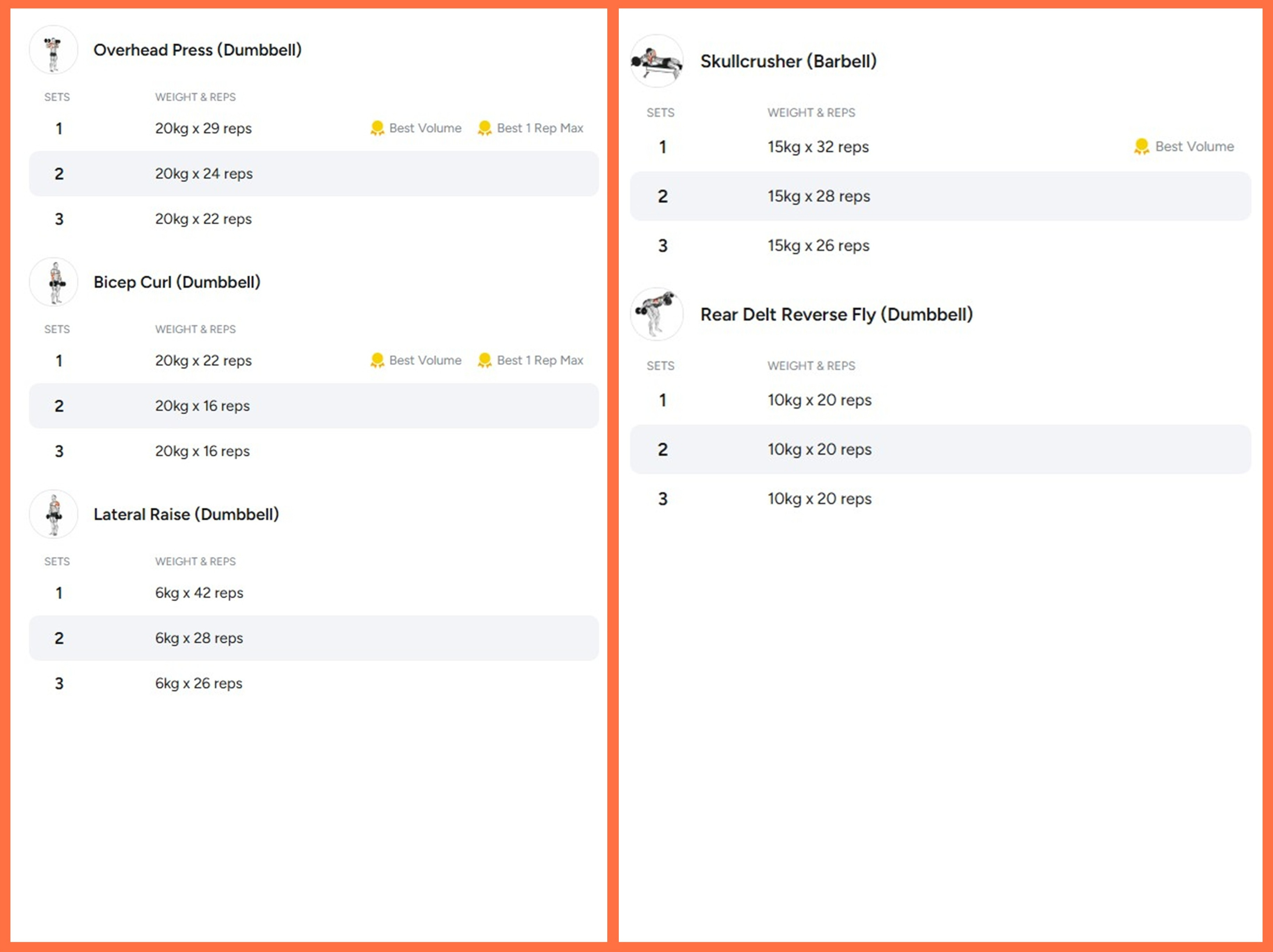Select Overhead Press 20kg x 29 reps set
Viewport: 1273px width, 952px height.
point(203,128)
